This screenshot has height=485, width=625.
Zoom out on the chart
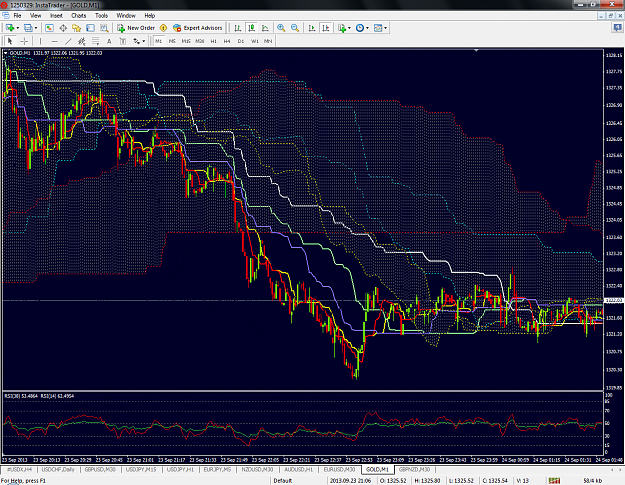(x=295, y=28)
